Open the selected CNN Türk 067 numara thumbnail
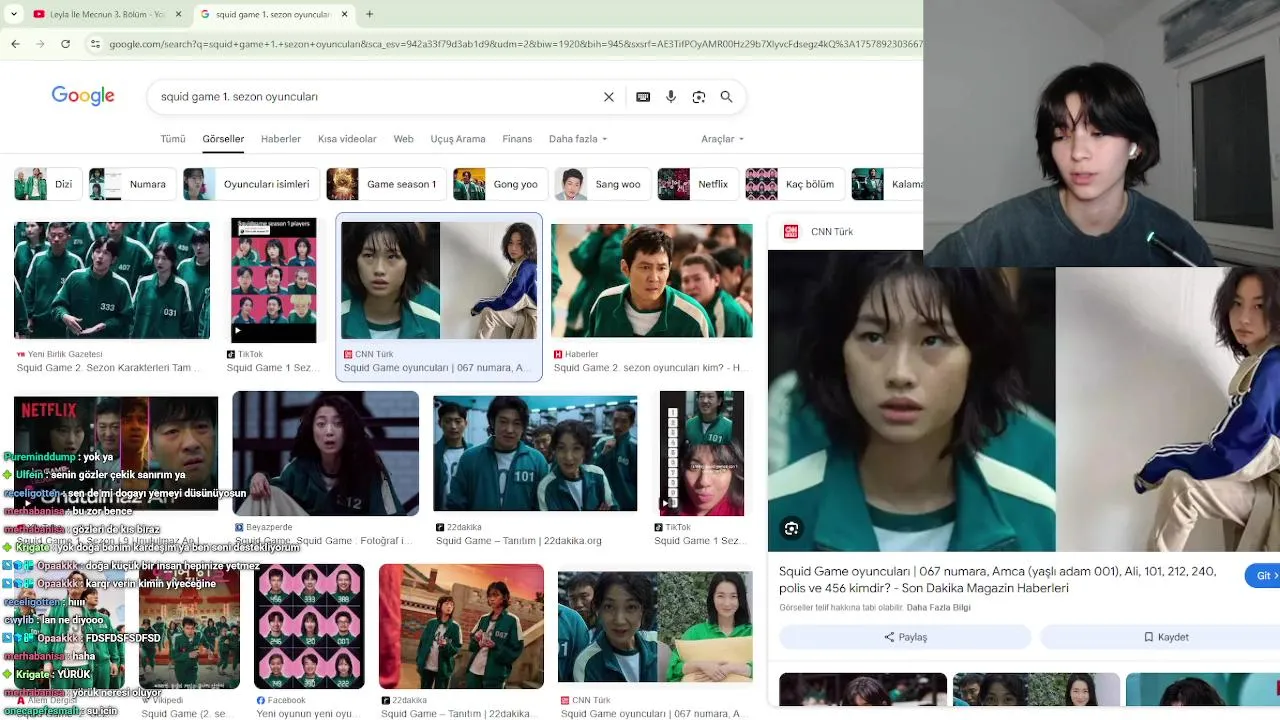 (439, 280)
